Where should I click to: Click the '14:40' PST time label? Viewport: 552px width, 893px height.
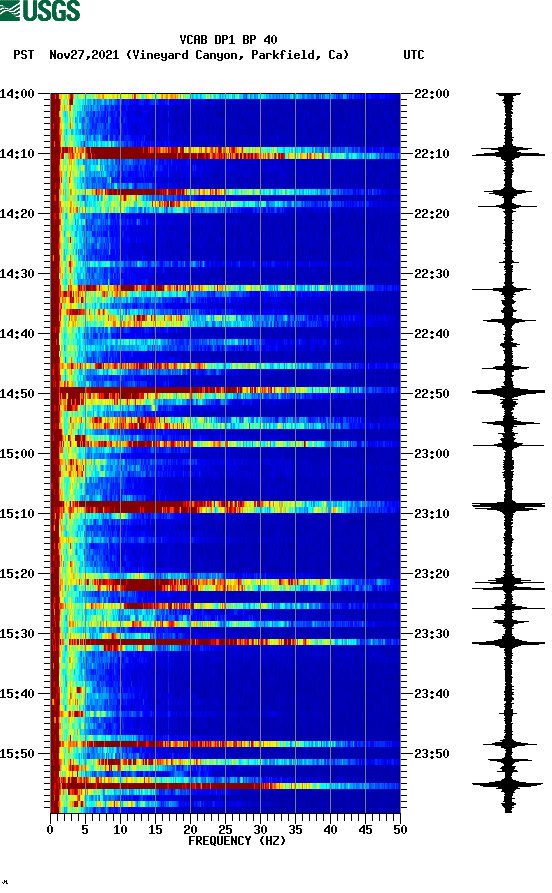coord(17,334)
